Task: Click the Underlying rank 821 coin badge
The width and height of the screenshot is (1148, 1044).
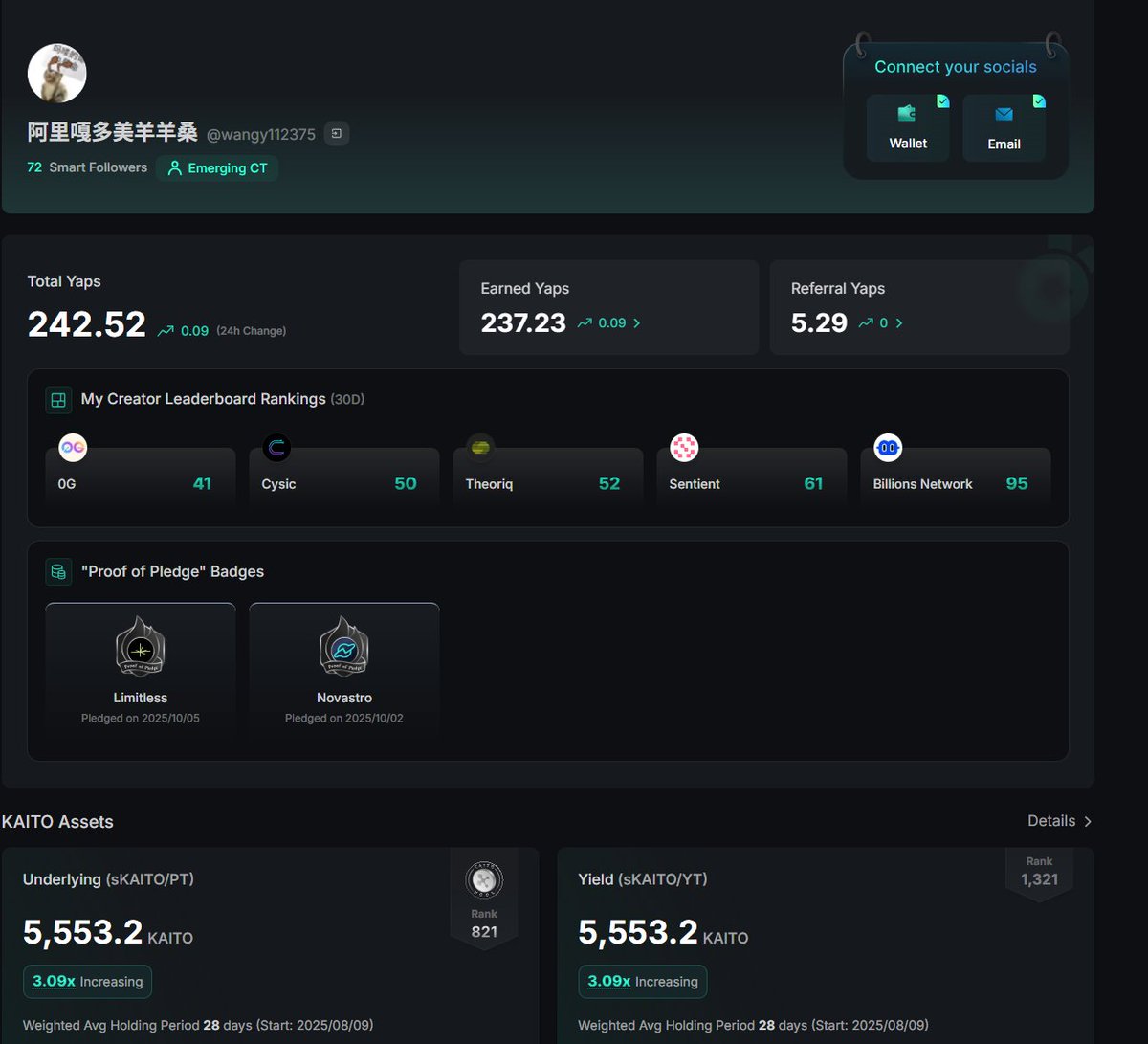Action: tap(484, 880)
